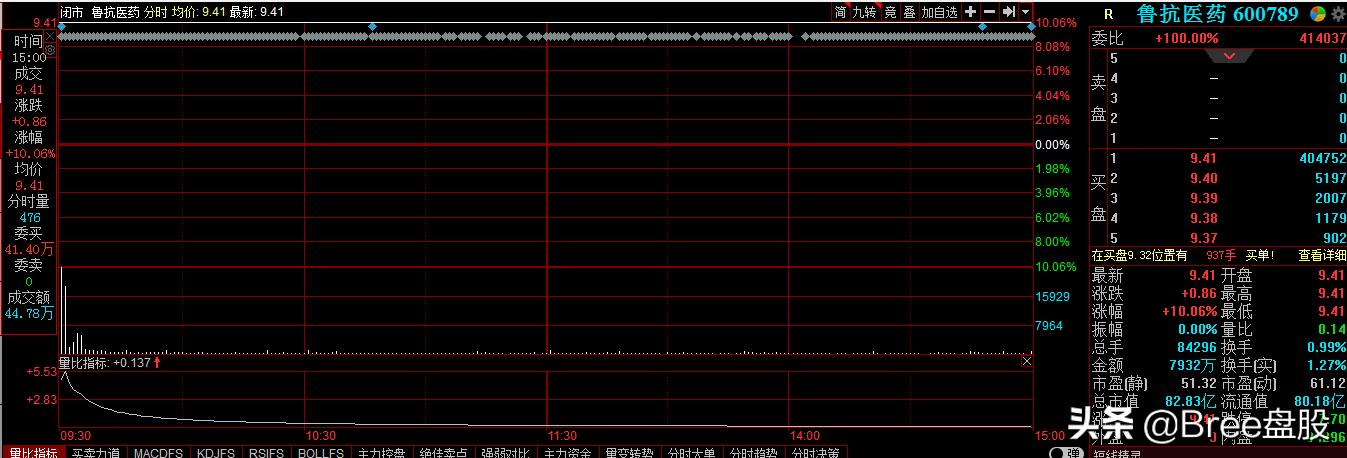The width and height of the screenshot is (1347, 458).
Task: Click the 11:30 time axis label
Action: tap(563, 436)
